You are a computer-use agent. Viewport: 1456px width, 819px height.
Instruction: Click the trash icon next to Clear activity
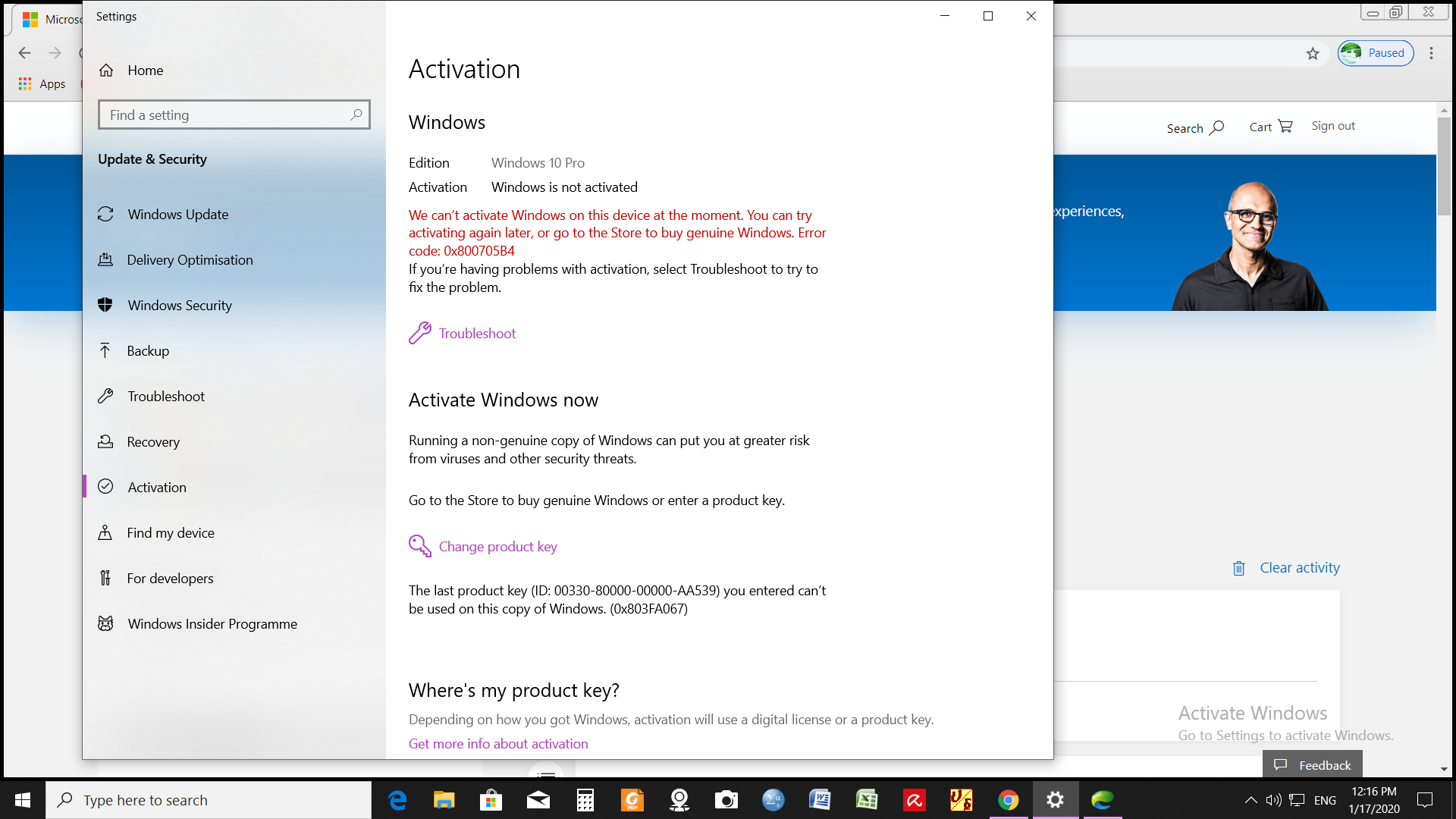tap(1238, 568)
